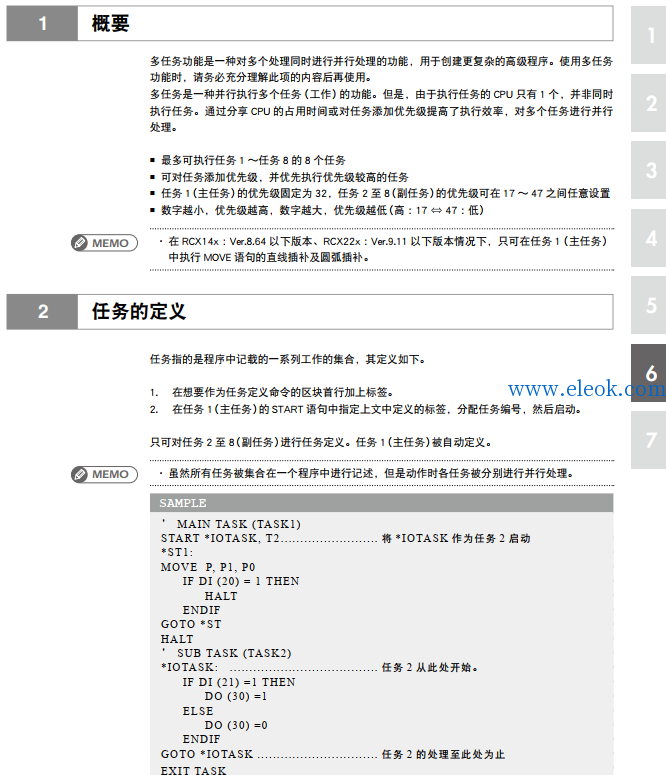The height and width of the screenshot is (775, 666).
Task: Jump to chapter tab 5
Action: coord(649,305)
